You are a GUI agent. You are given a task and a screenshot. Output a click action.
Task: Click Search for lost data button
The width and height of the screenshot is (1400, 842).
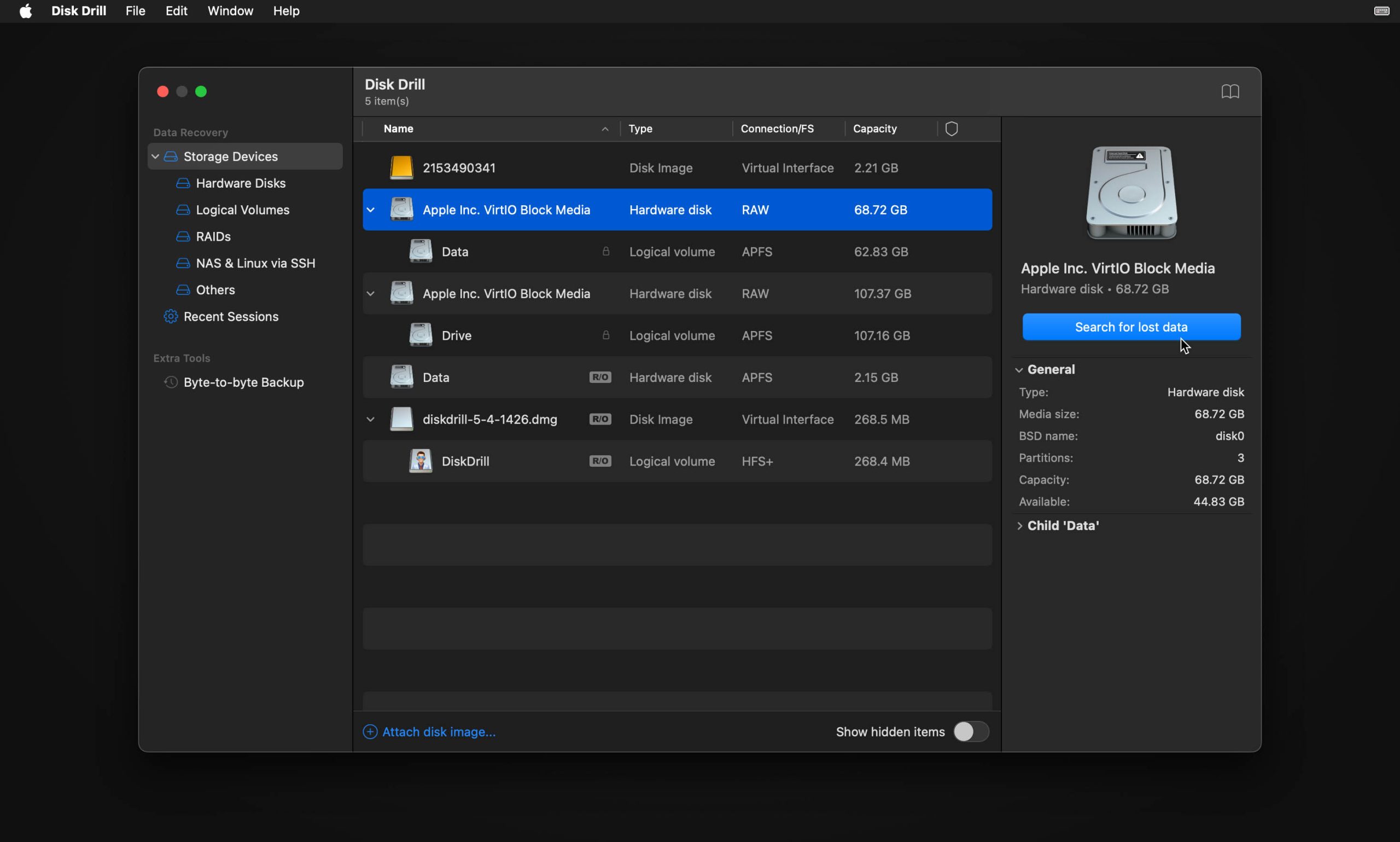click(x=1131, y=327)
